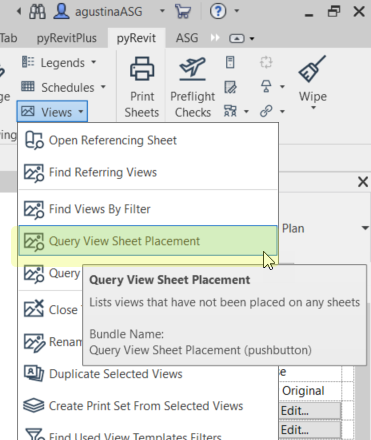Select Query View Sheet Placement
This screenshot has height=440, width=371.
[x=148, y=241]
